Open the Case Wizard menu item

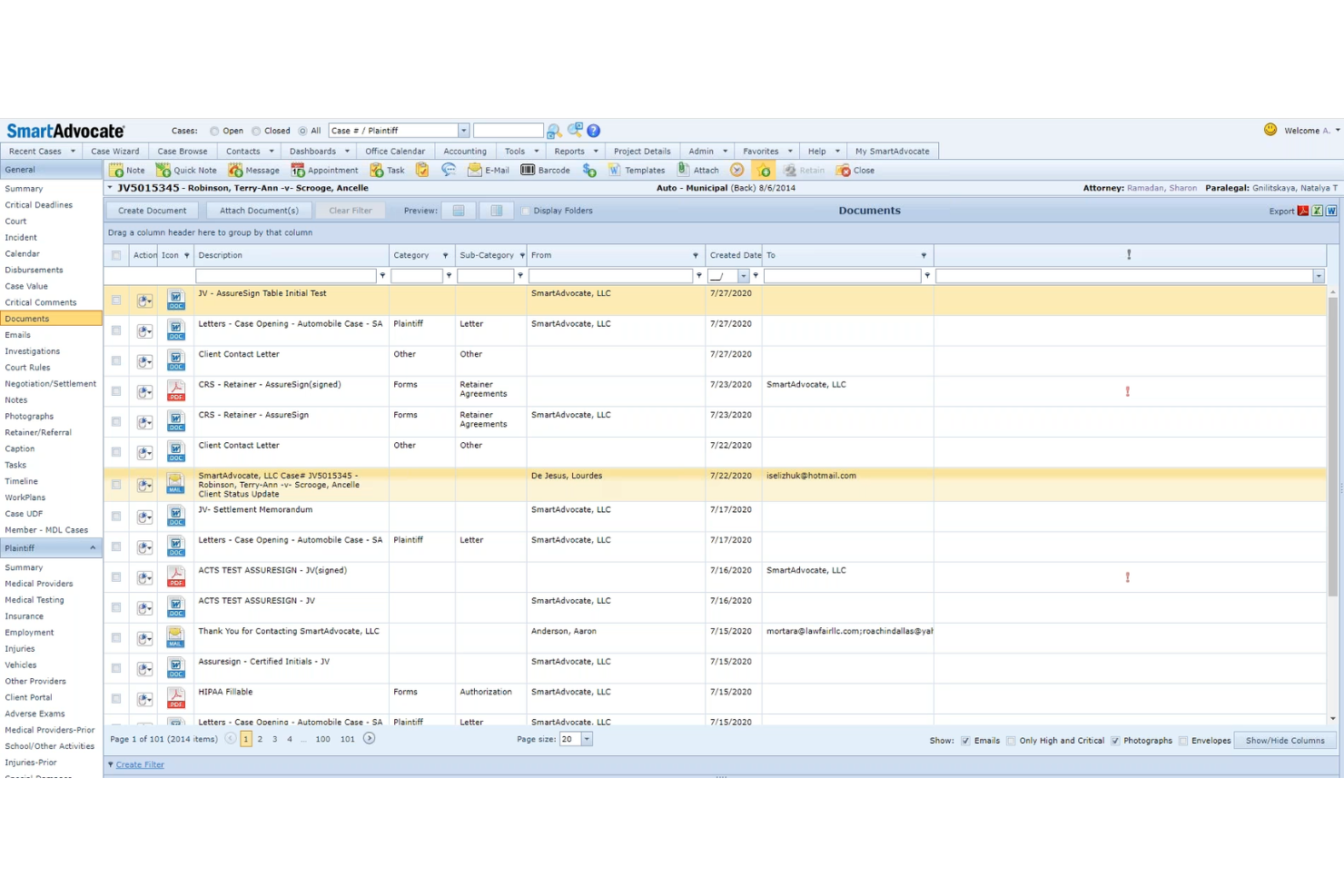point(115,152)
